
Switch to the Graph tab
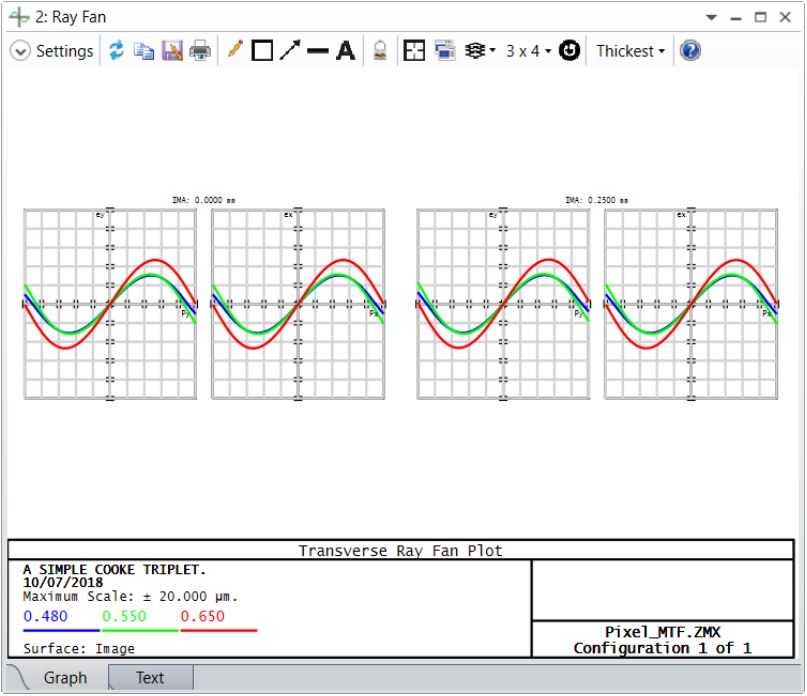65,677
